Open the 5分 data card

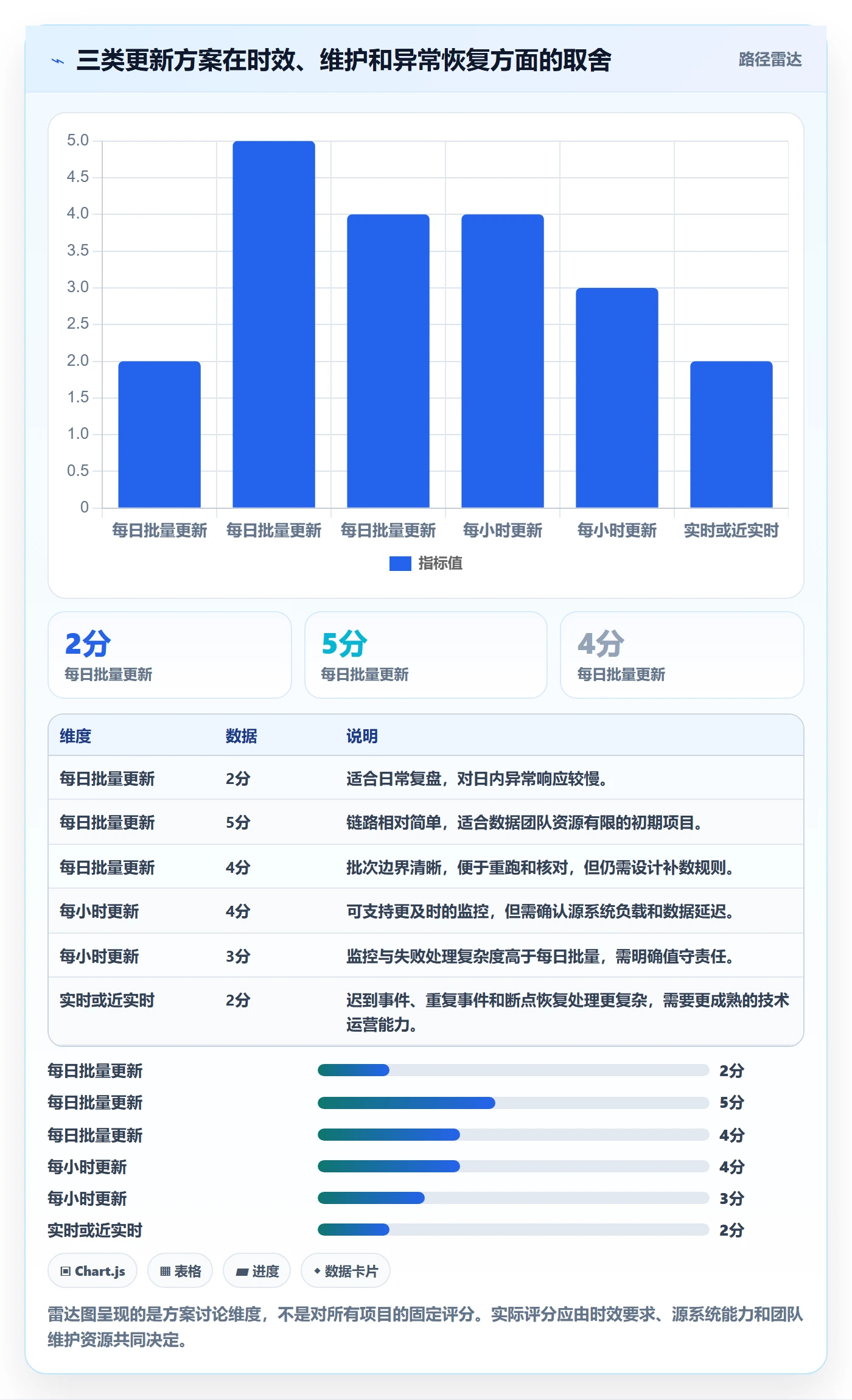pyautogui.click(x=426, y=655)
